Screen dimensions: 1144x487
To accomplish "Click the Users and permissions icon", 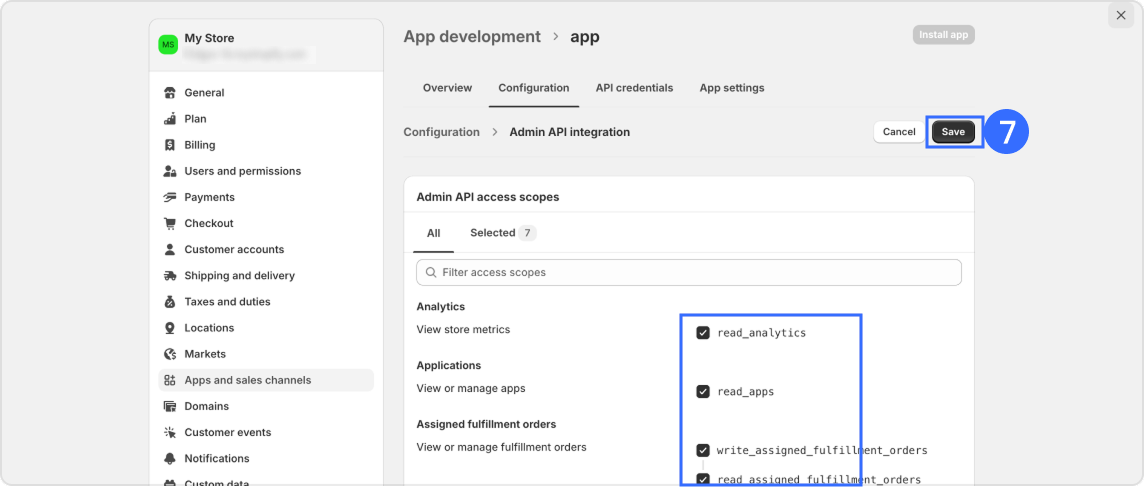I will 170,171.
